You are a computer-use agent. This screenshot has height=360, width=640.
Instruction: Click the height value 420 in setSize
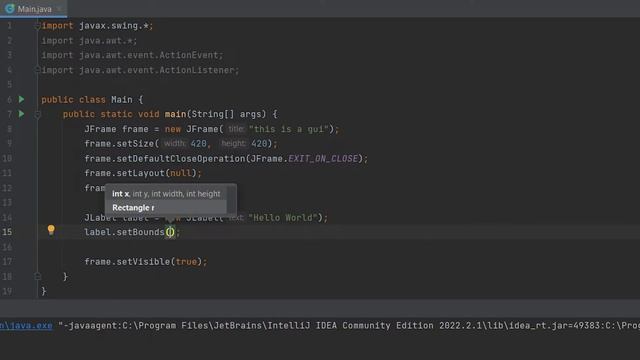coord(259,144)
